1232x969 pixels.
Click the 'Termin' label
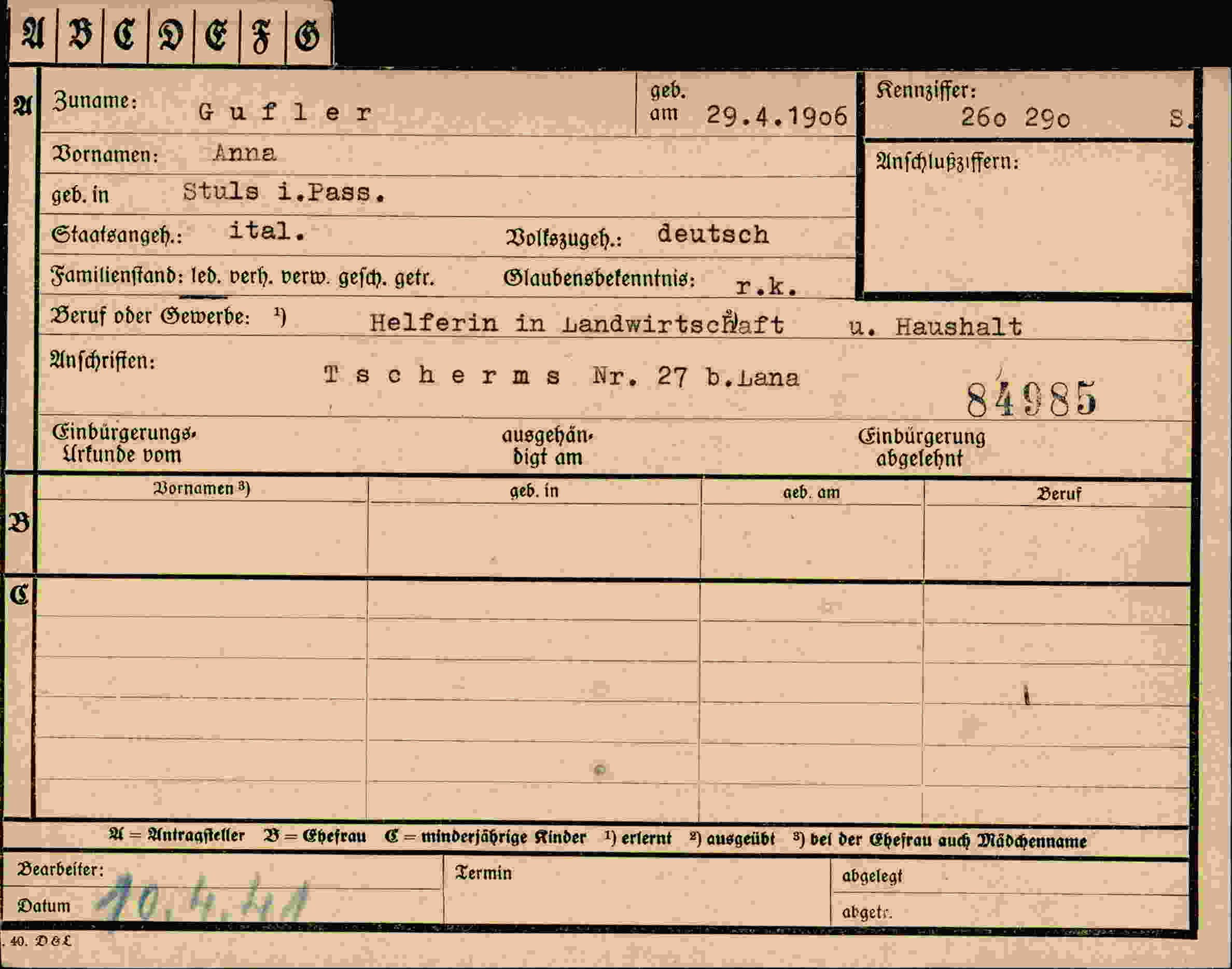[x=483, y=873]
